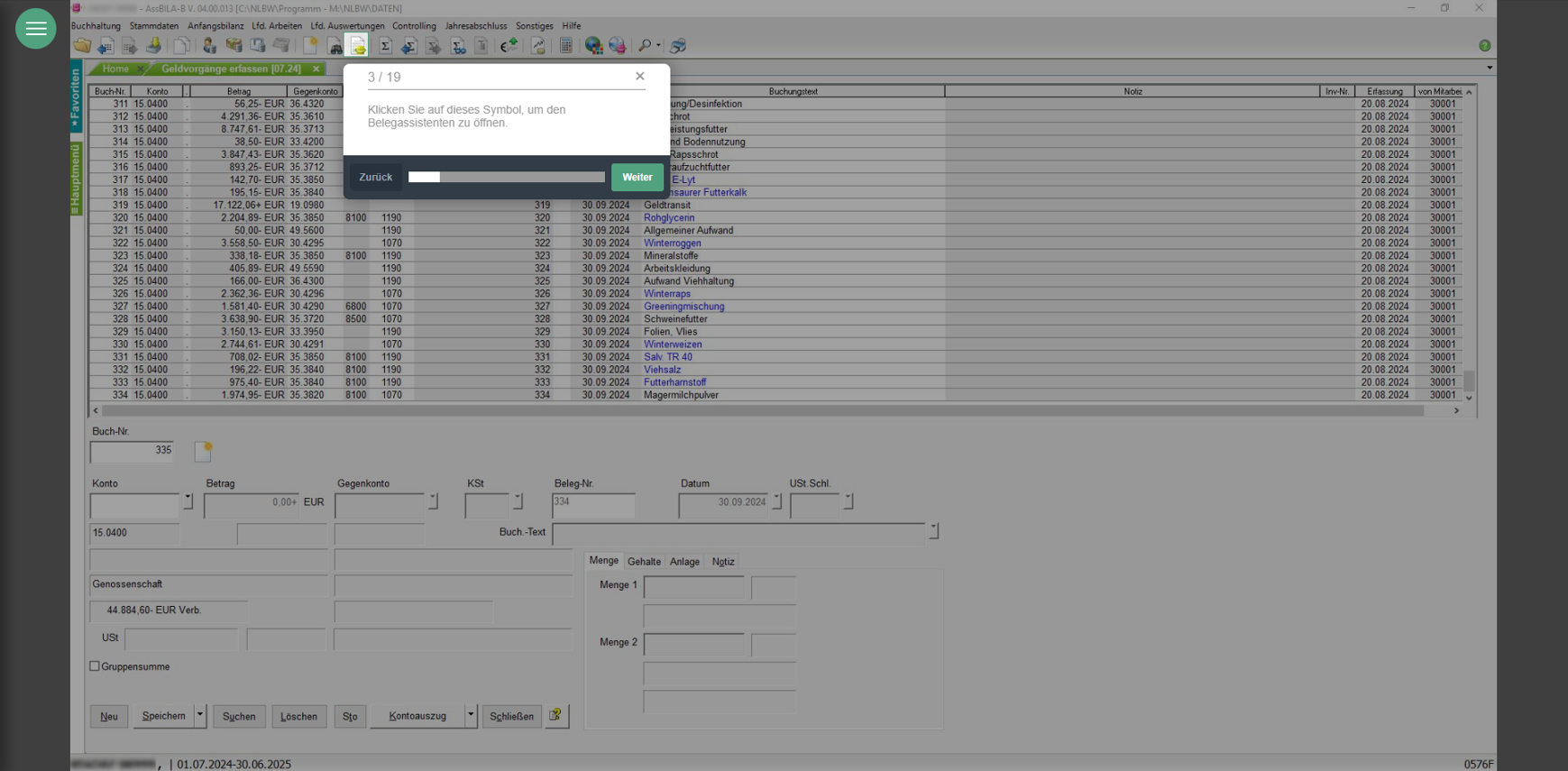This screenshot has width=1568, height=771.
Task: Click the calculator icon in the toolbar
Action: coord(565,45)
